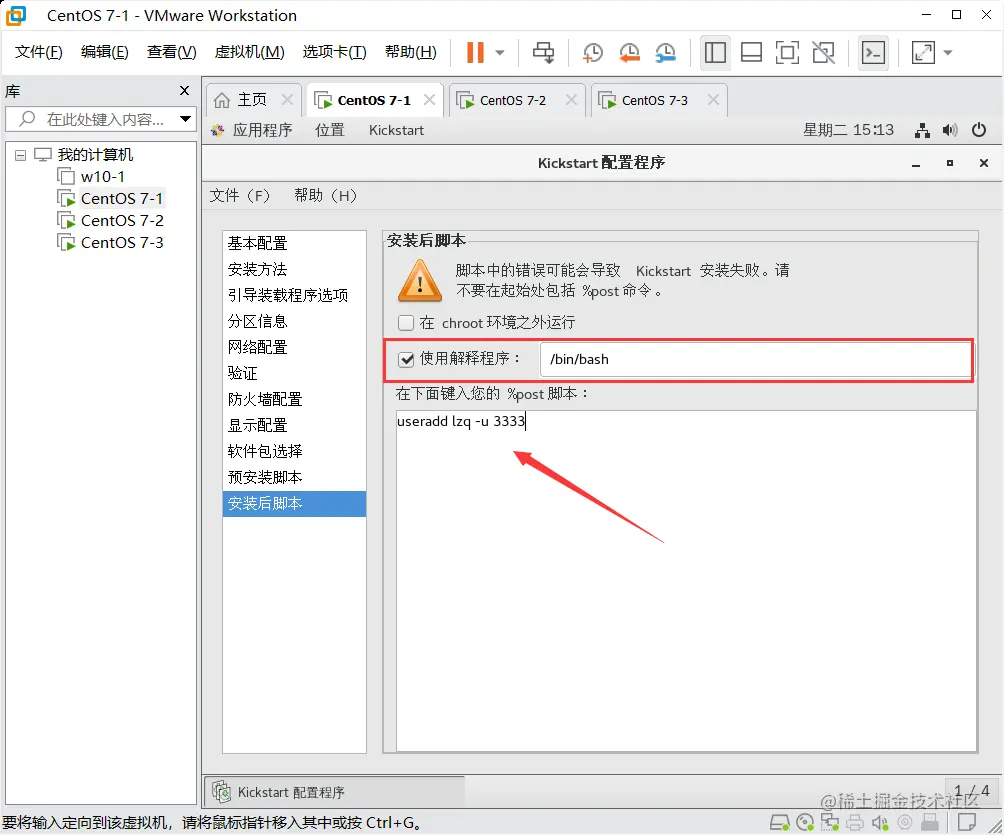Click the stretch guest display icon
1004x835 pixels.
[923, 53]
